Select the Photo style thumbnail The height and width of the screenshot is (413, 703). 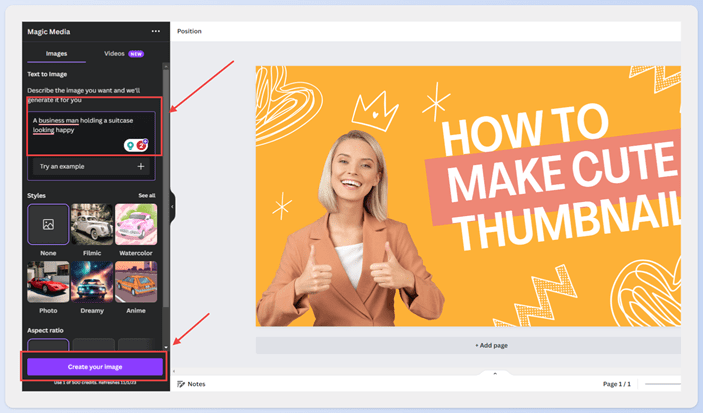pyautogui.click(x=48, y=282)
